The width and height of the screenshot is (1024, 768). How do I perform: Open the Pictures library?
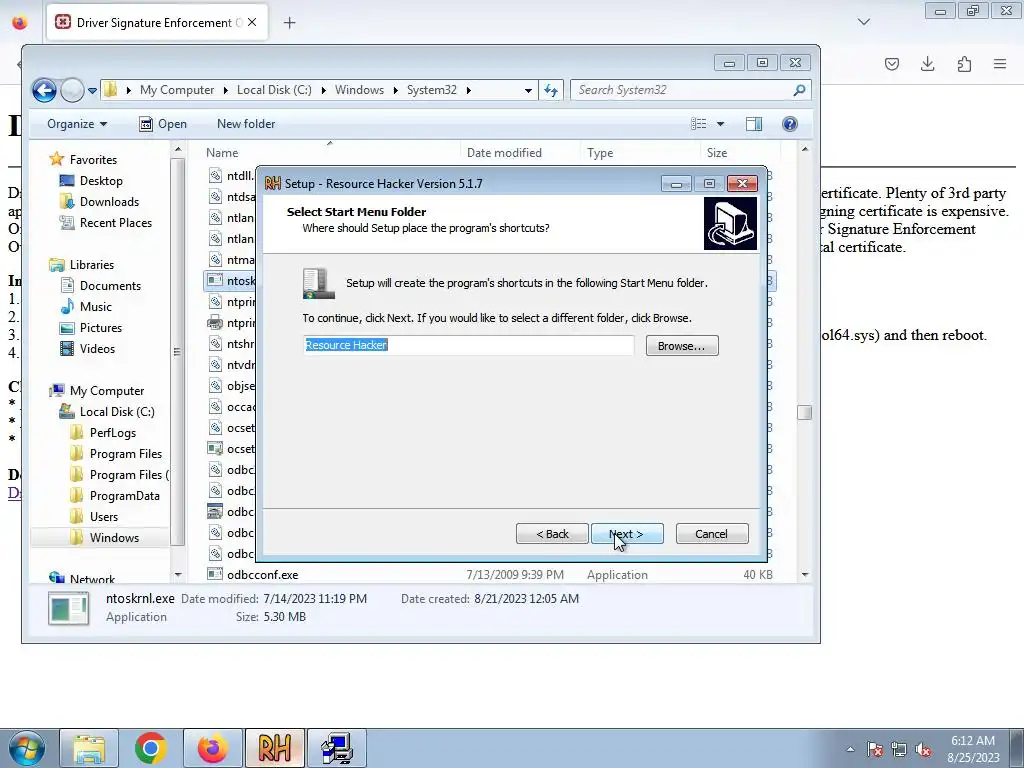(101, 328)
